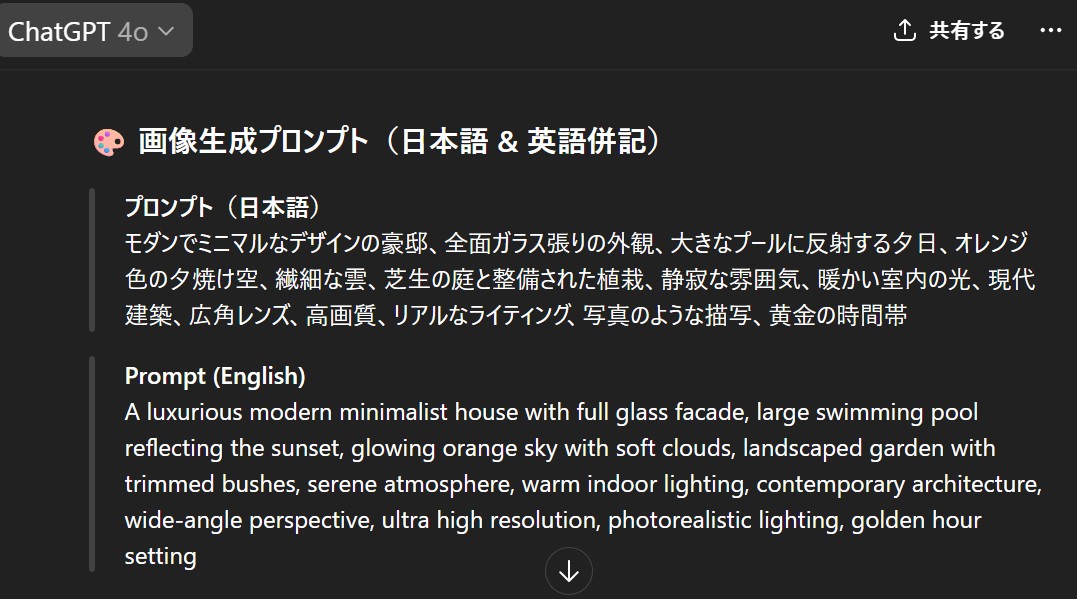Click the quote bar beside Japanese prompt
This screenshot has height=599, width=1077.
click(x=92, y=260)
